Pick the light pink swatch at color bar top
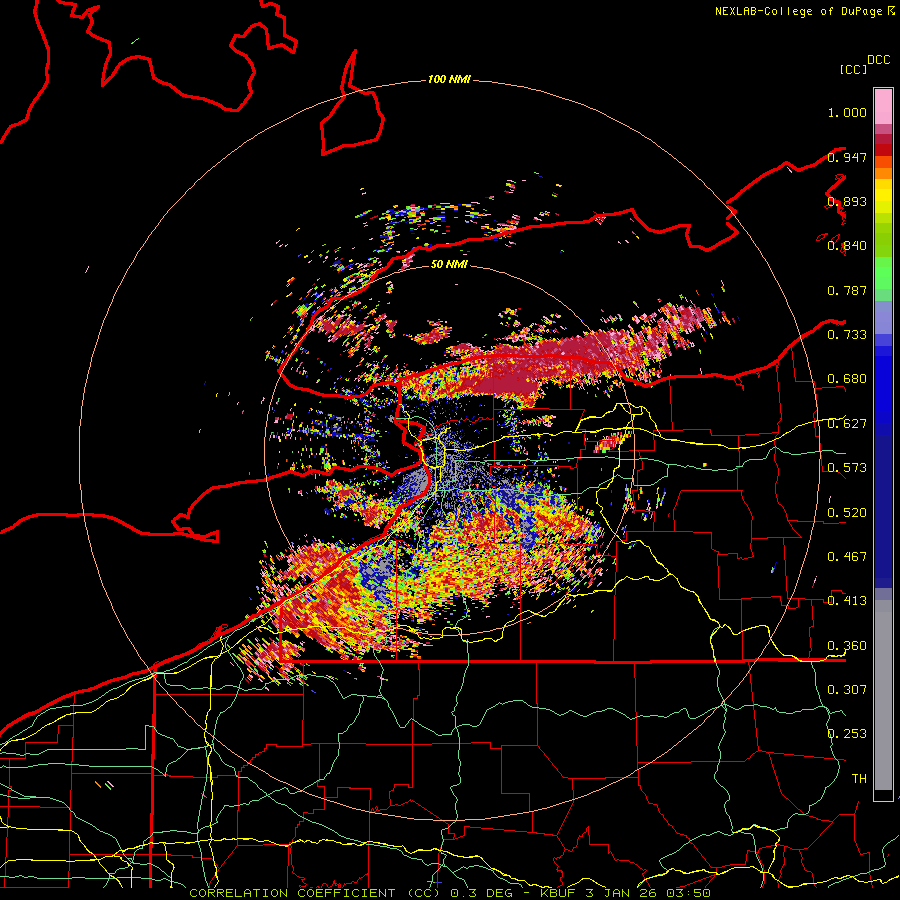The width and height of the screenshot is (900, 900). click(883, 107)
